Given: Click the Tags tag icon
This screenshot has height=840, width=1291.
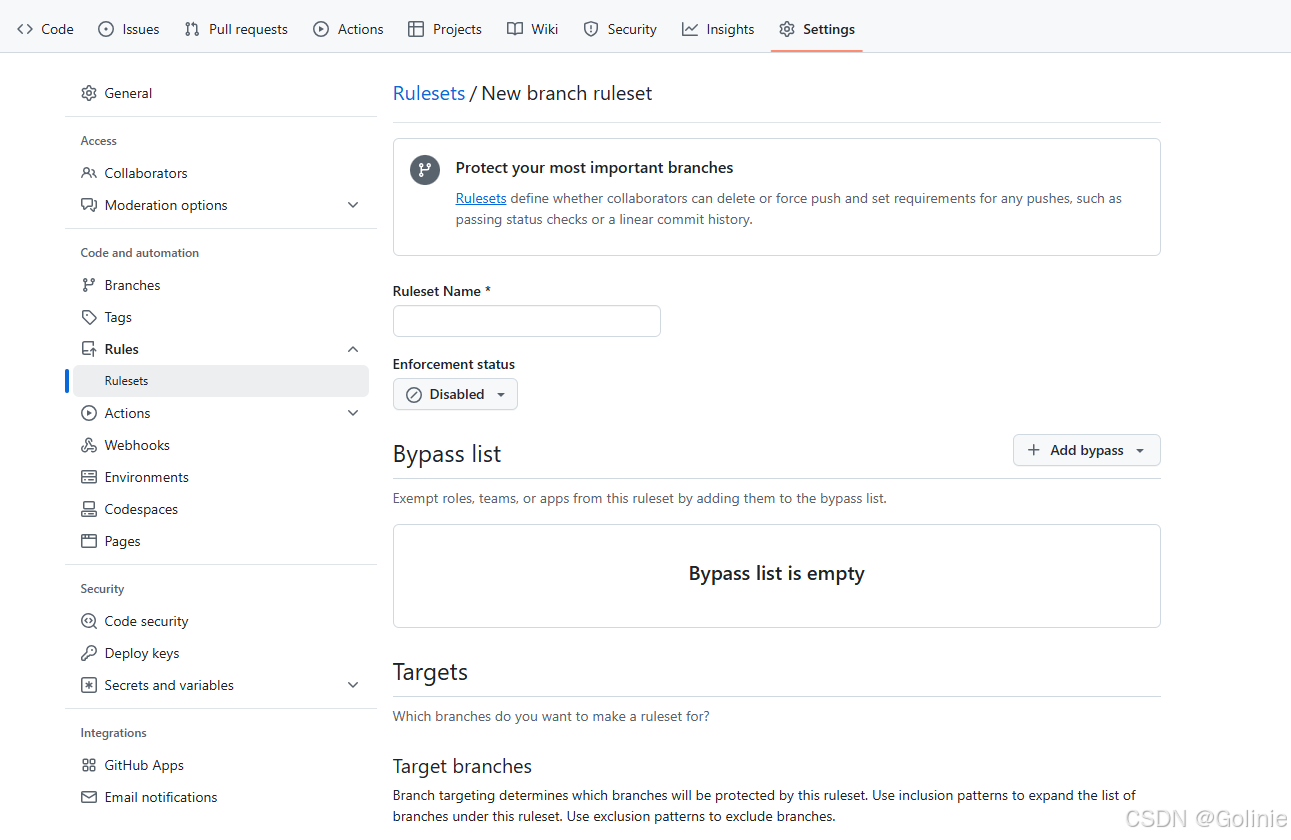Looking at the screenshot, I should coord(89,317).
